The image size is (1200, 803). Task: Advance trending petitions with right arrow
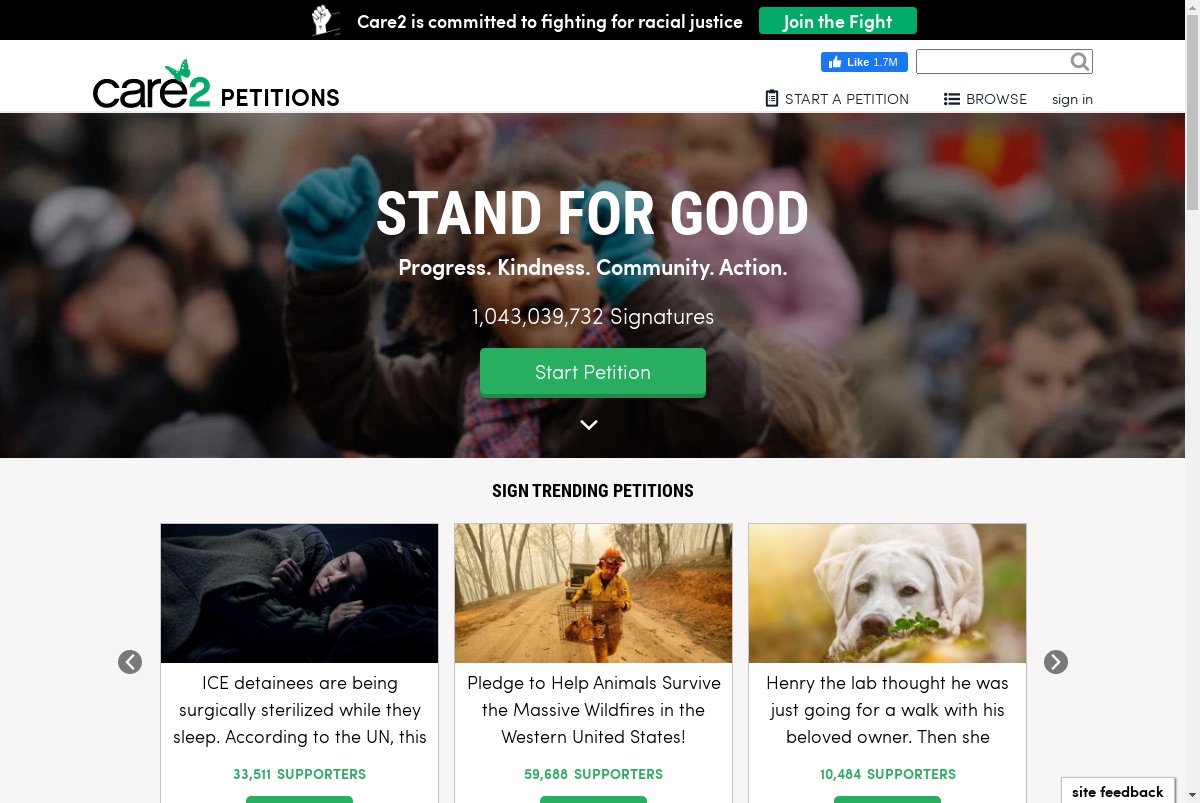(x=1056, y=662)
